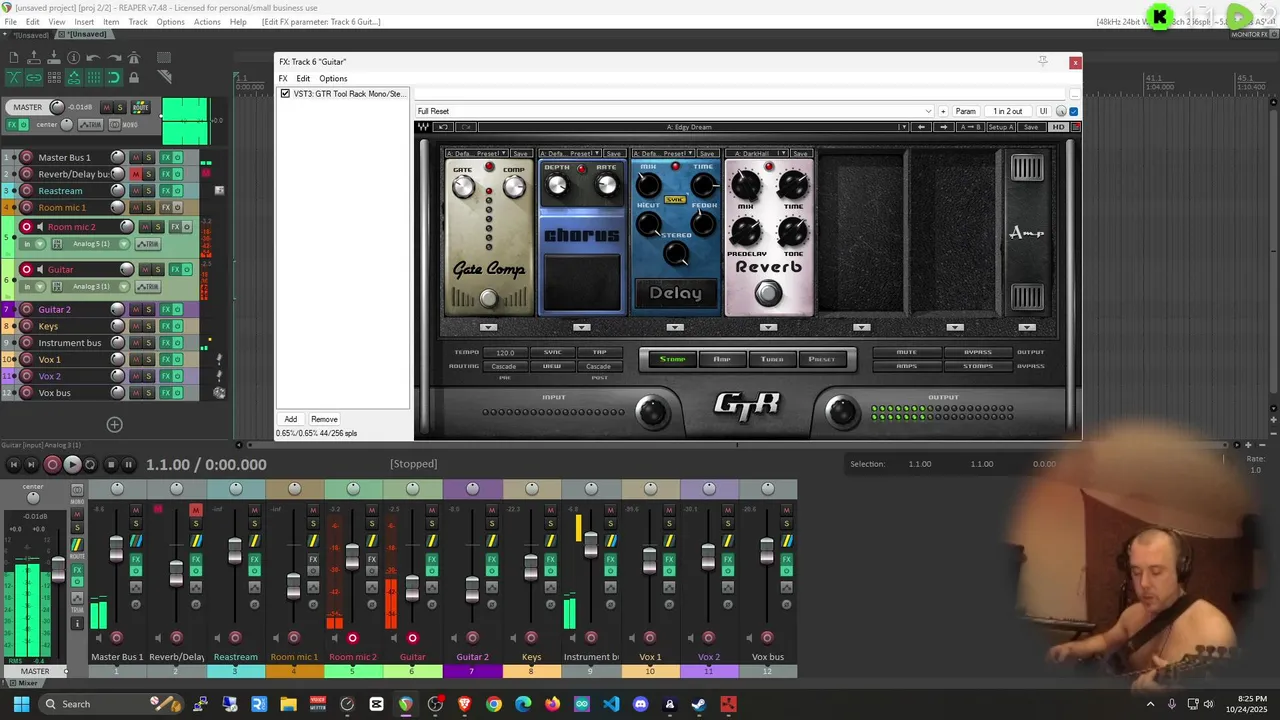The width and height of the screenshot is (1280, 720).
Task: Click the transport Play button
Action: tap(72, 464)
